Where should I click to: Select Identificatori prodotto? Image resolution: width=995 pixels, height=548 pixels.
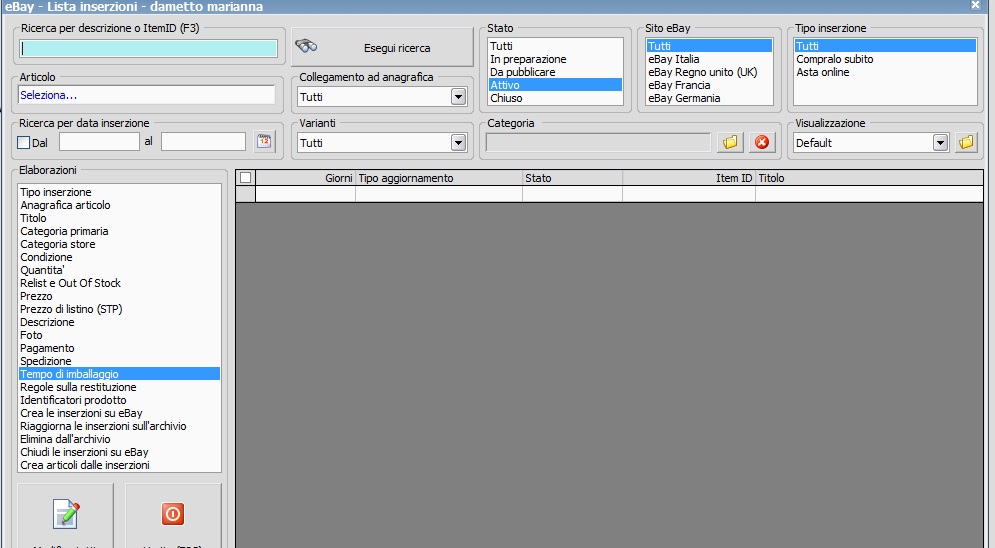coord(119,400)
